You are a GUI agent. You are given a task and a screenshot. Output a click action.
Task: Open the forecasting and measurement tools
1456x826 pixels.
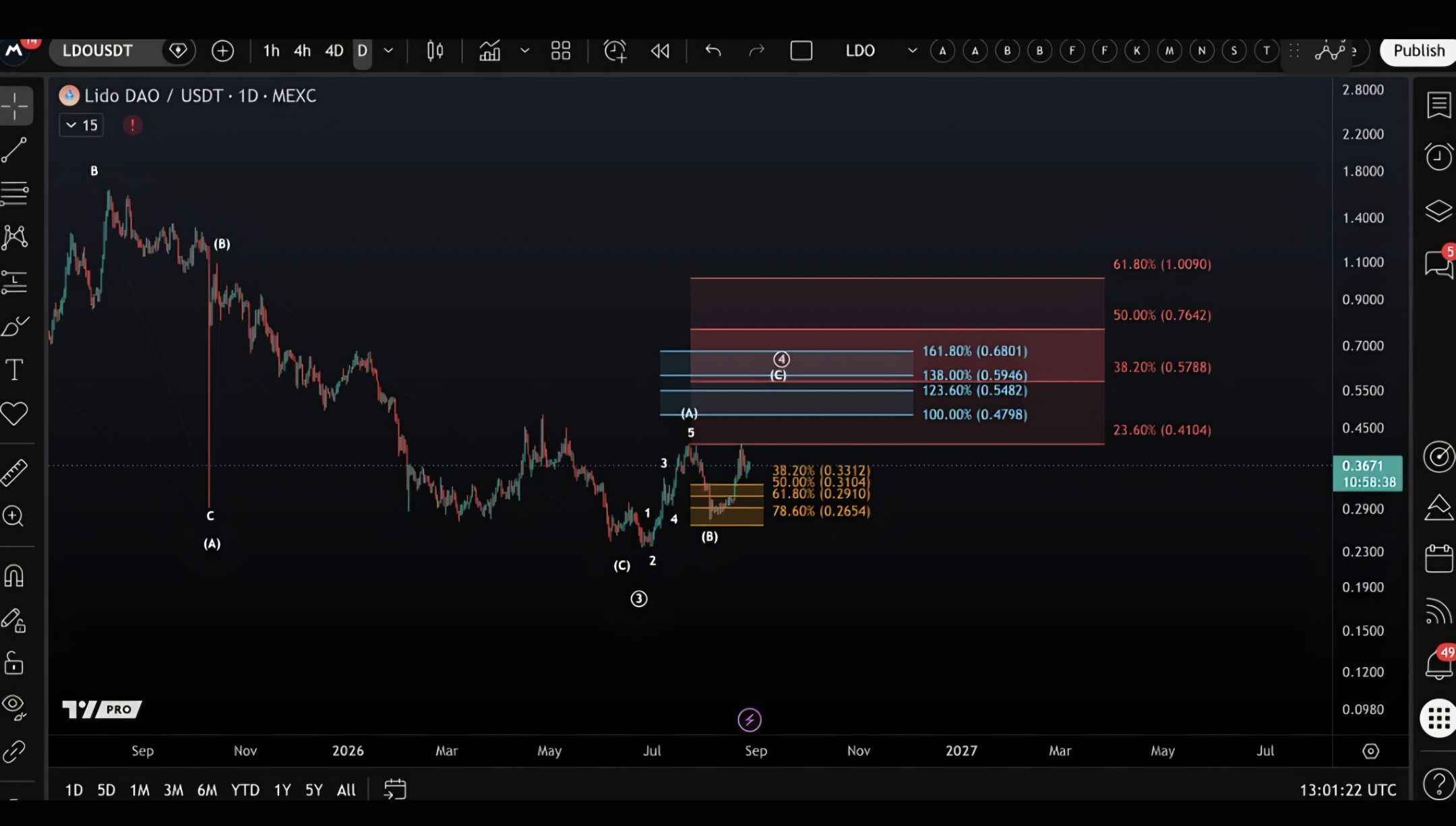(x=15, y=282)
